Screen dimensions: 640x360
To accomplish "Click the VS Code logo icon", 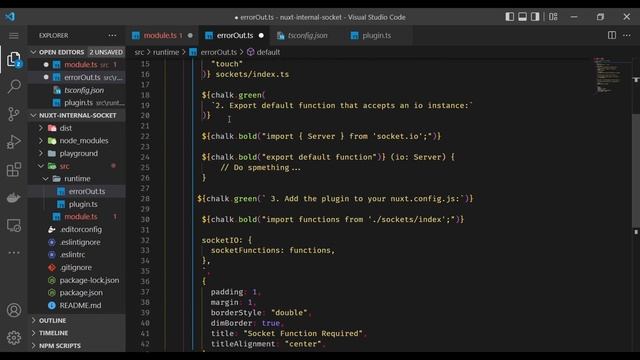I will click(10, 16).
